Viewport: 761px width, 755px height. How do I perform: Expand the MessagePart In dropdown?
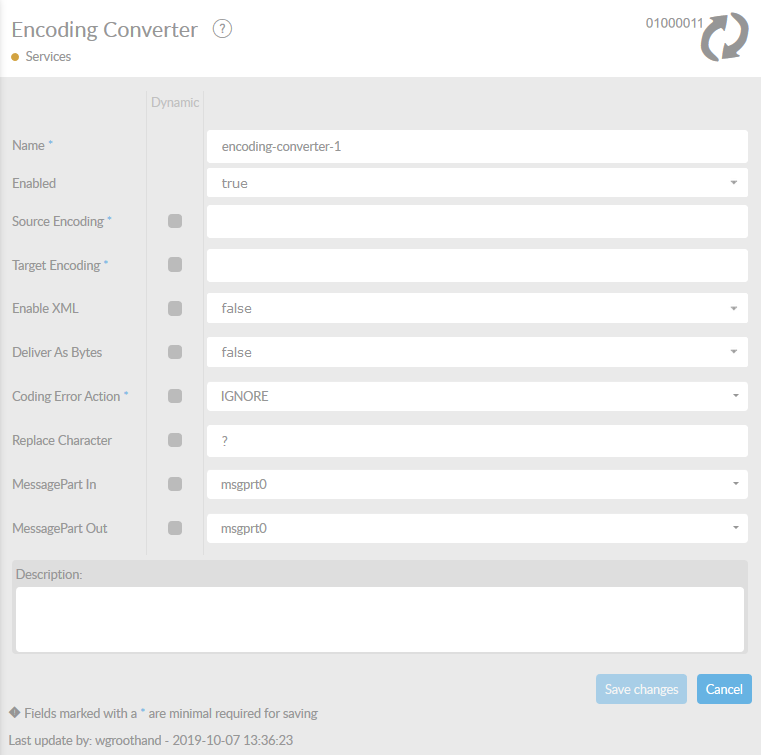(x=477, y=484)
